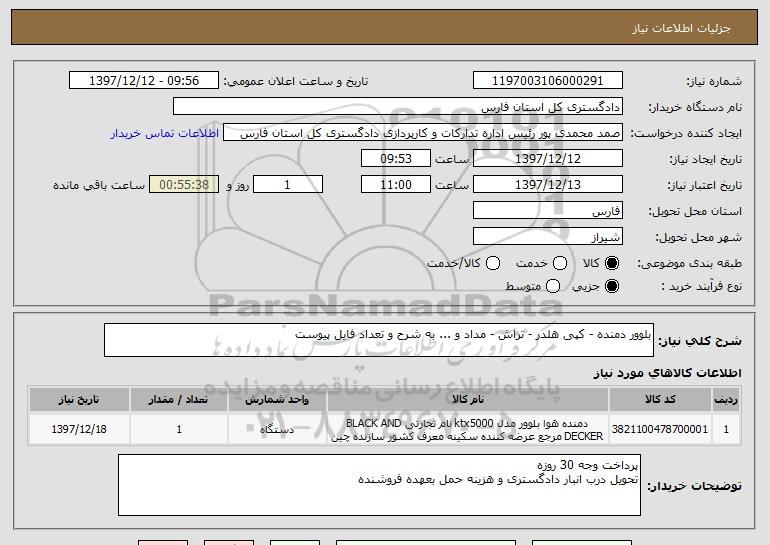Click the unit cell دستگاه
Screen dimensions: 770x545
[277, 429]
